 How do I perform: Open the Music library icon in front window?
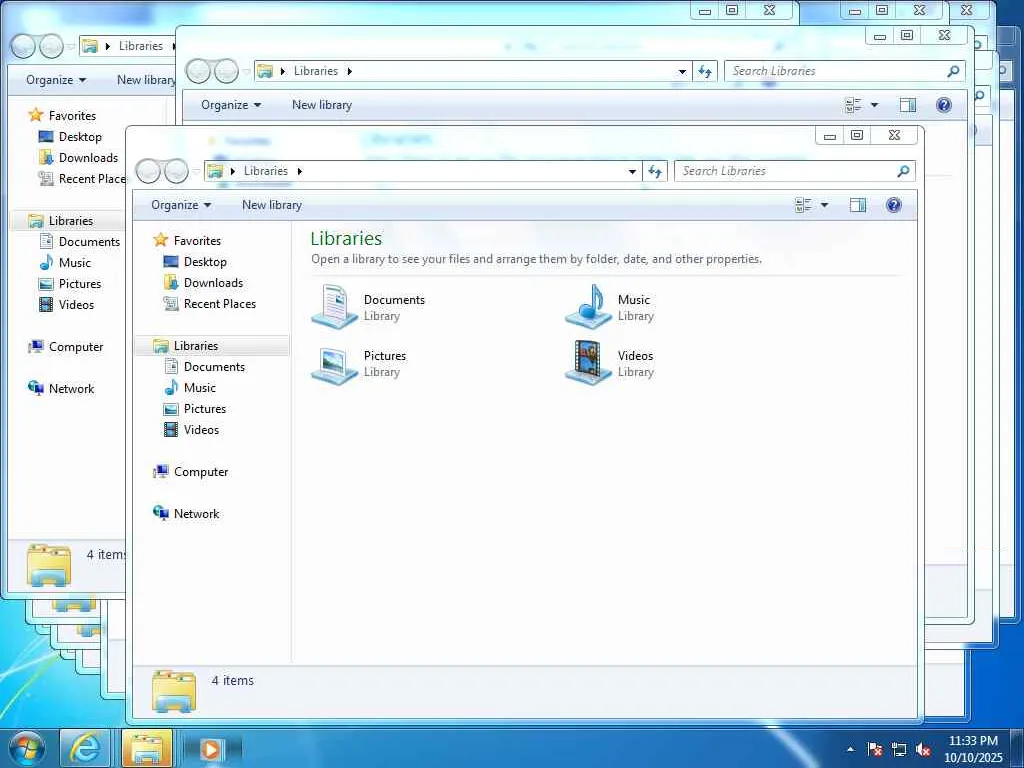point(588,306)
